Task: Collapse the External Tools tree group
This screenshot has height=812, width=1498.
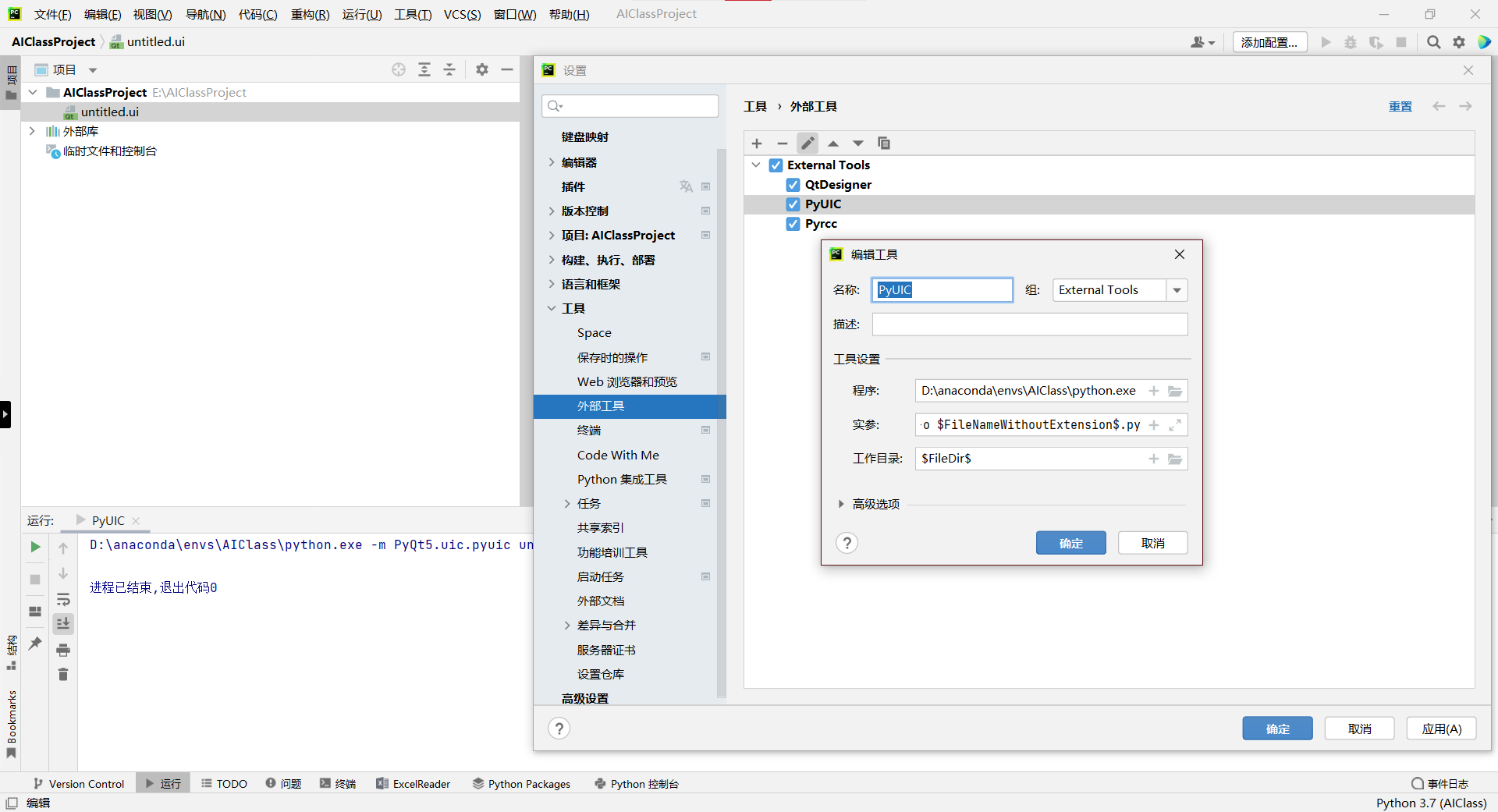Action: 756,165
